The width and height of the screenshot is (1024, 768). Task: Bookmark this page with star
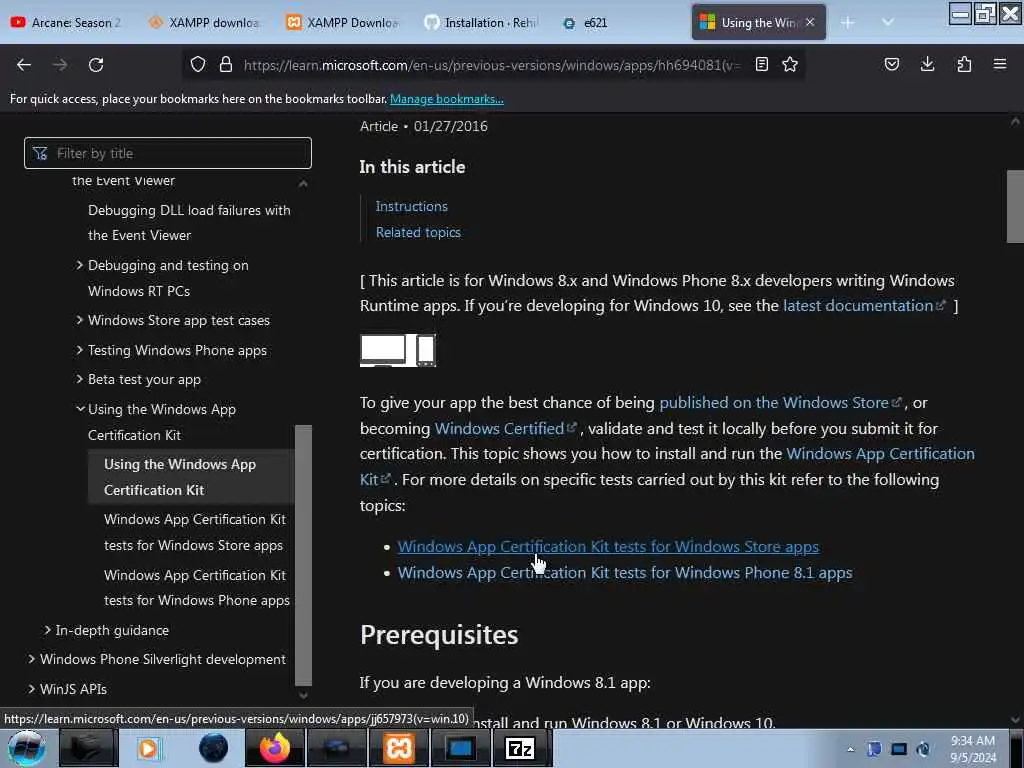(x=790, y=64)
